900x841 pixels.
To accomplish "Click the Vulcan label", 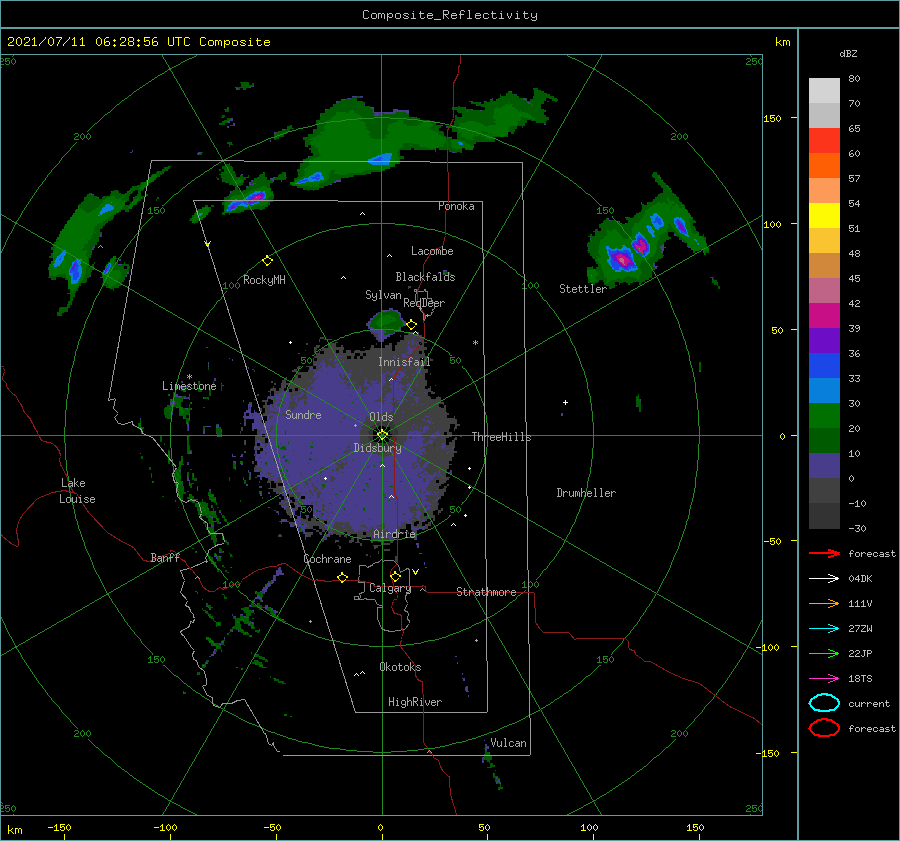I will click(509, 743).
